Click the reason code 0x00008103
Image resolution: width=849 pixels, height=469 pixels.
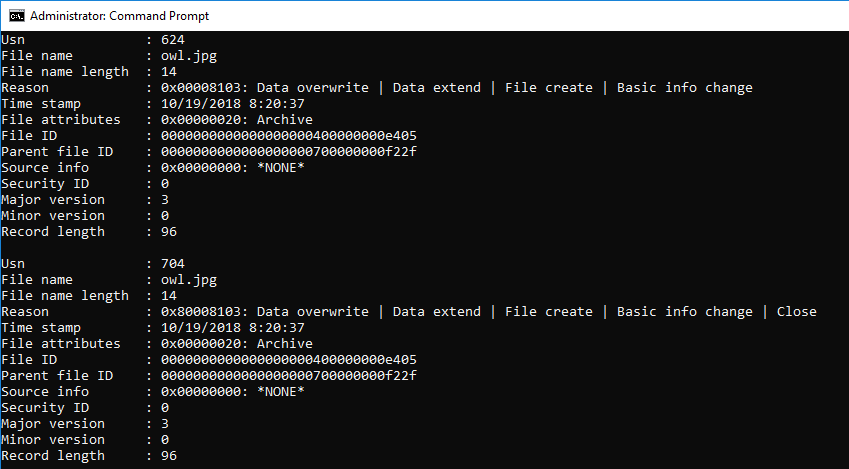point(204,88)
